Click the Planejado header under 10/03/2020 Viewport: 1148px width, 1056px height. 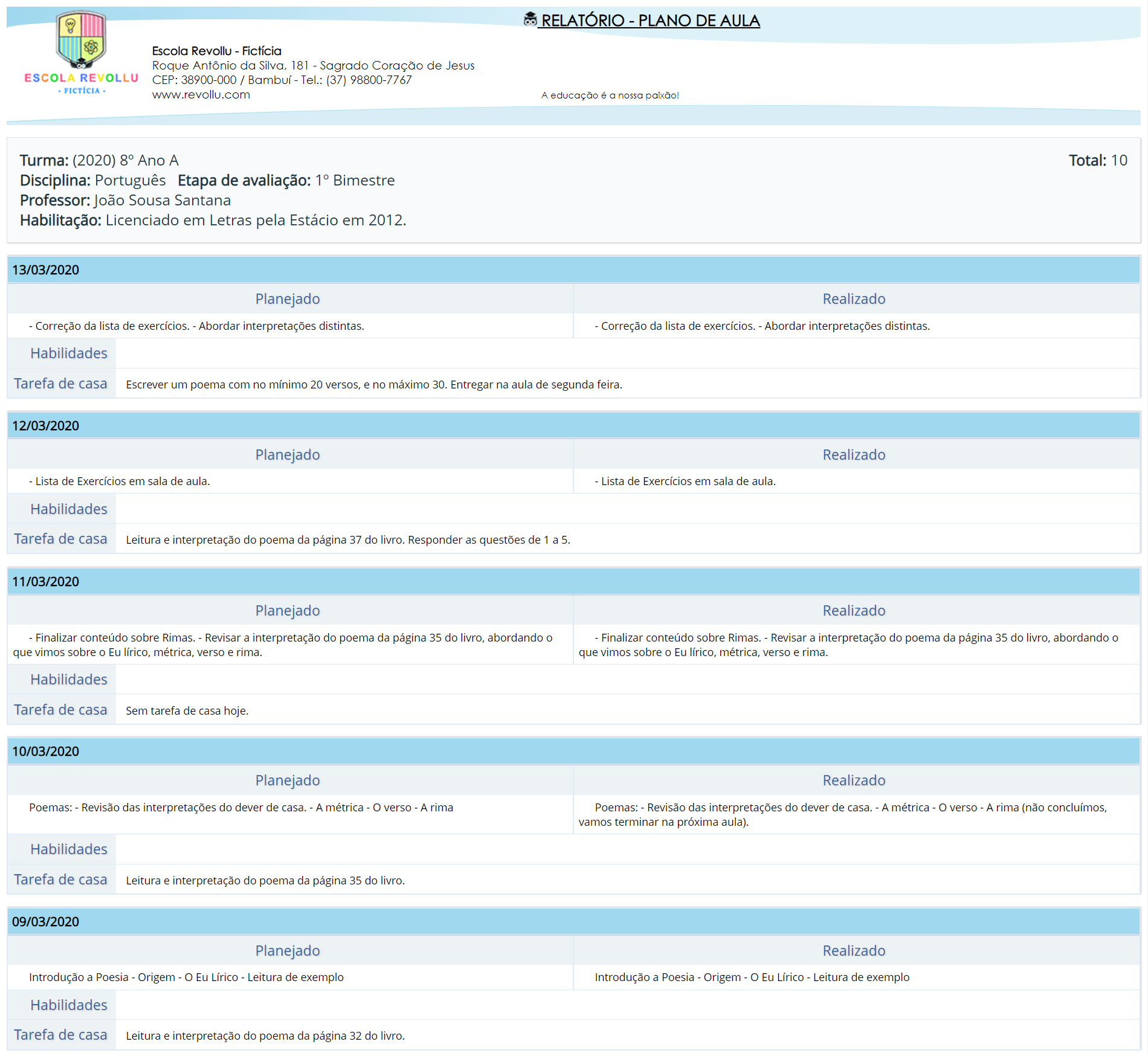[288, 781]
